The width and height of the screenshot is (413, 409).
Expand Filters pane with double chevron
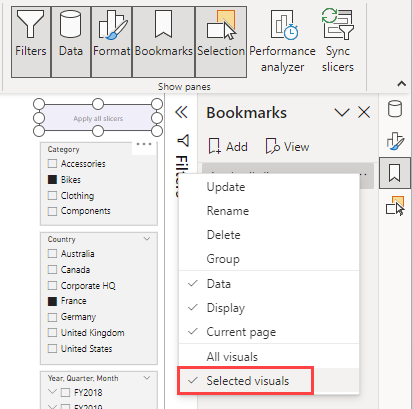click(x=181, y=112)
